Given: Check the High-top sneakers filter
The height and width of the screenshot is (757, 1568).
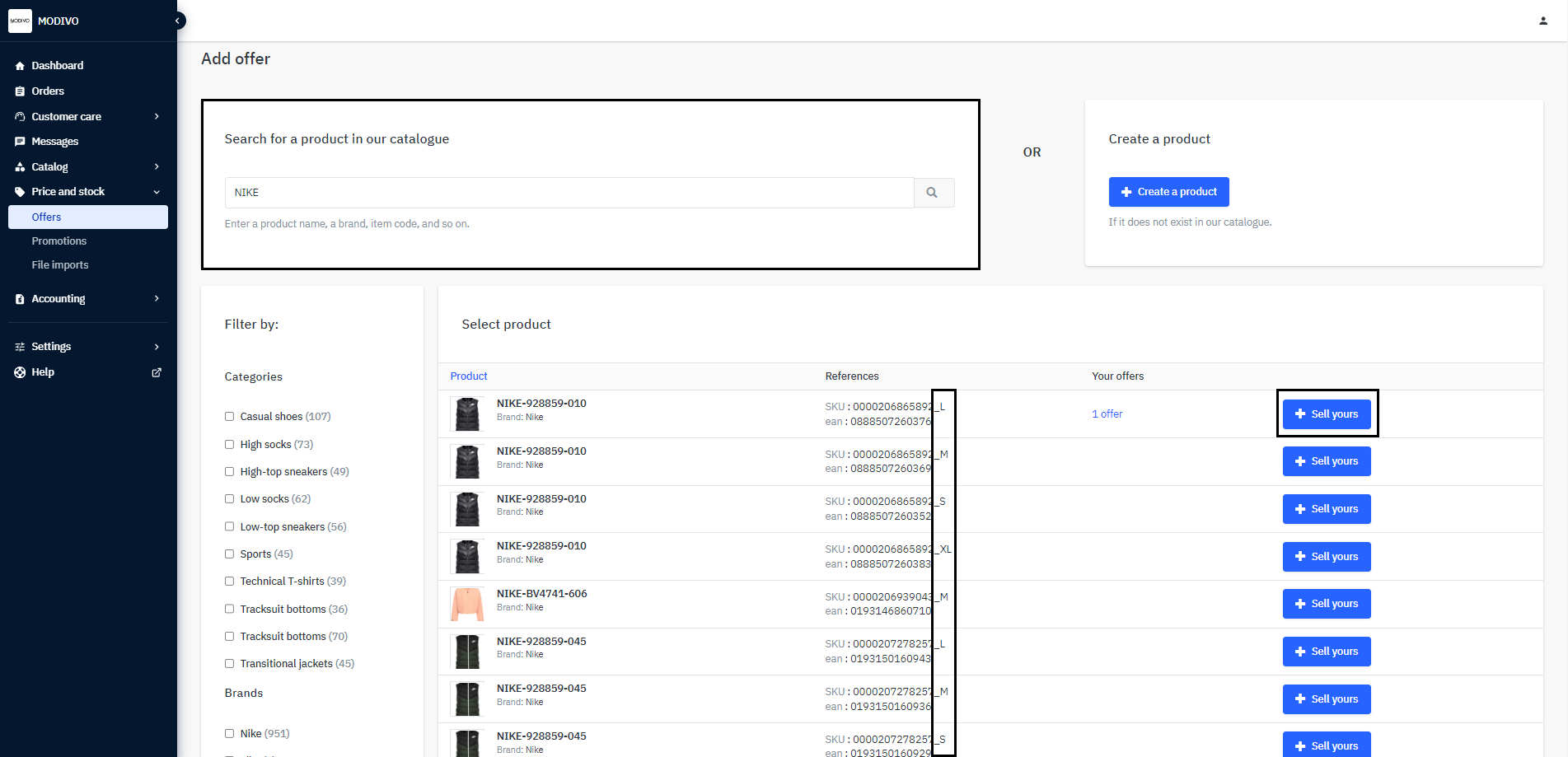Looking at the screenshot, I should [230, 472].
